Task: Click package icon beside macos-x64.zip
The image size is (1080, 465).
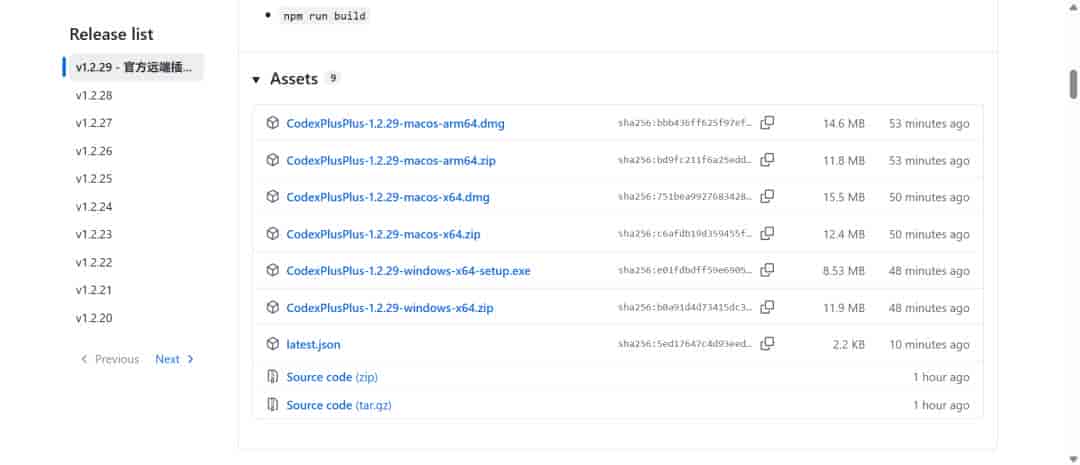Action: (273, 234)
